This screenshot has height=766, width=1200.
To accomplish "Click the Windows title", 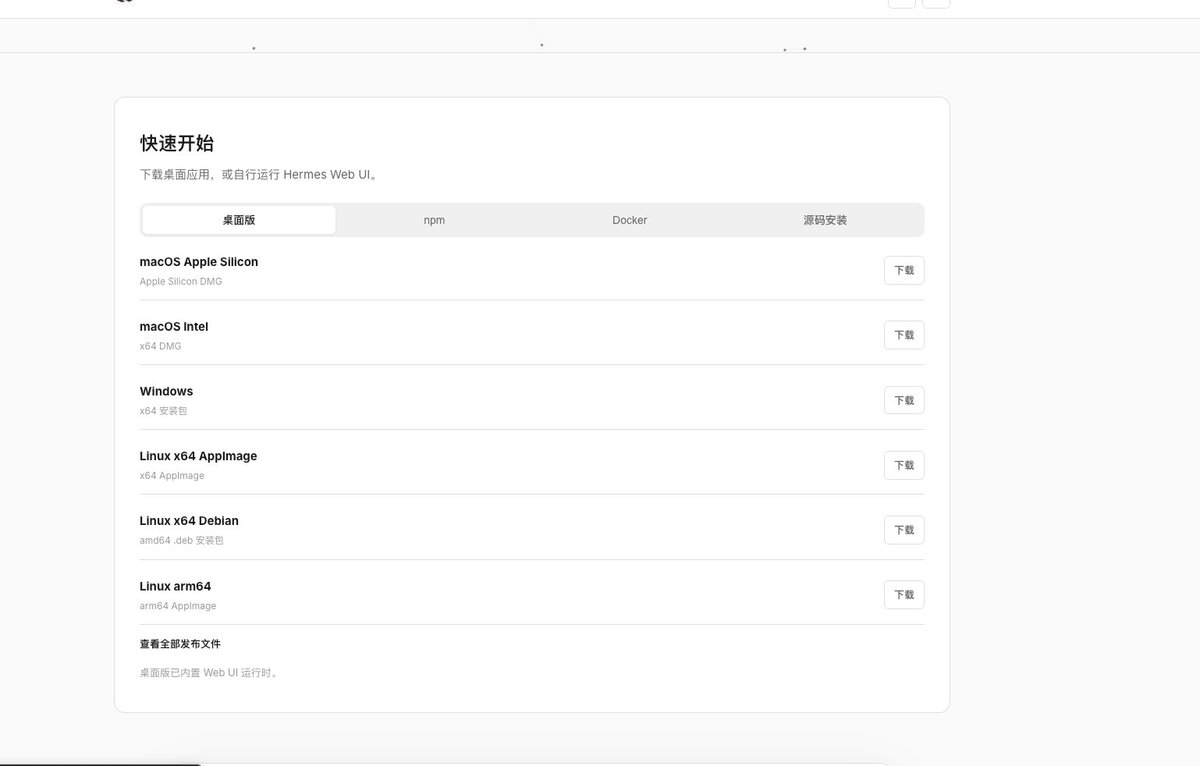I will pos(166,391).
